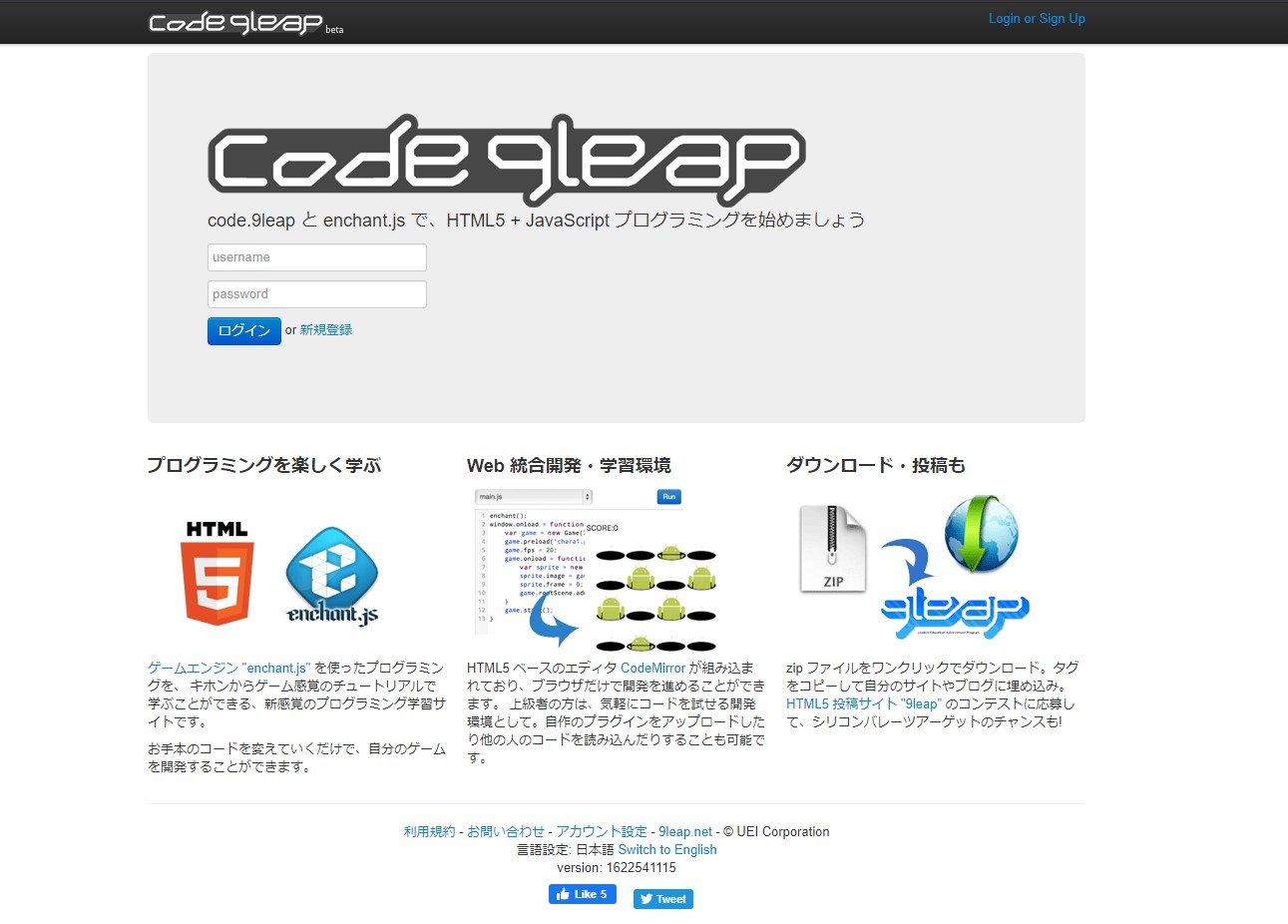Open the お問い合わせ footer link
This screenshot has height=924, width=1288.
(506, 831)
